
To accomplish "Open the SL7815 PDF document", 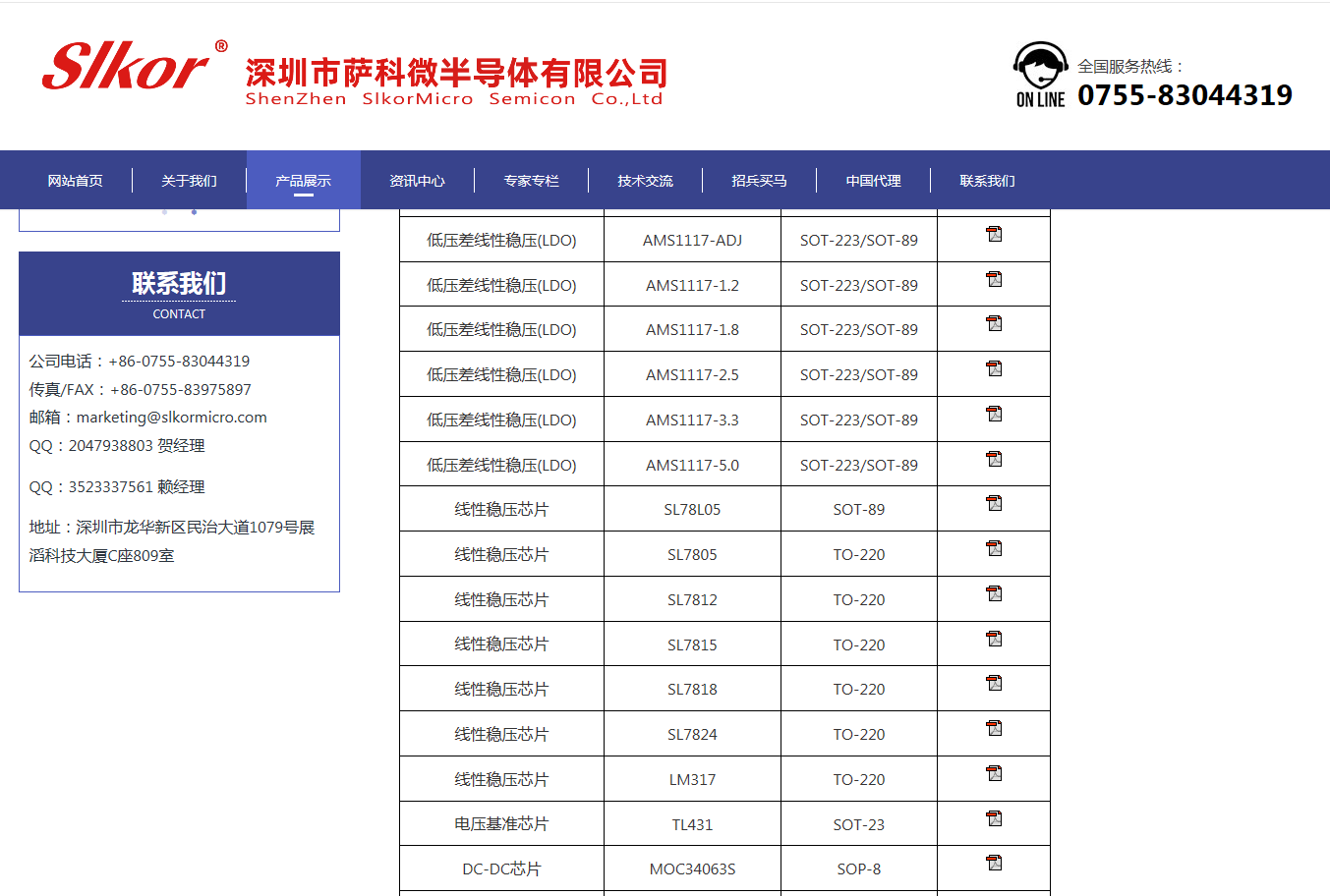I will tap(995, 639).
